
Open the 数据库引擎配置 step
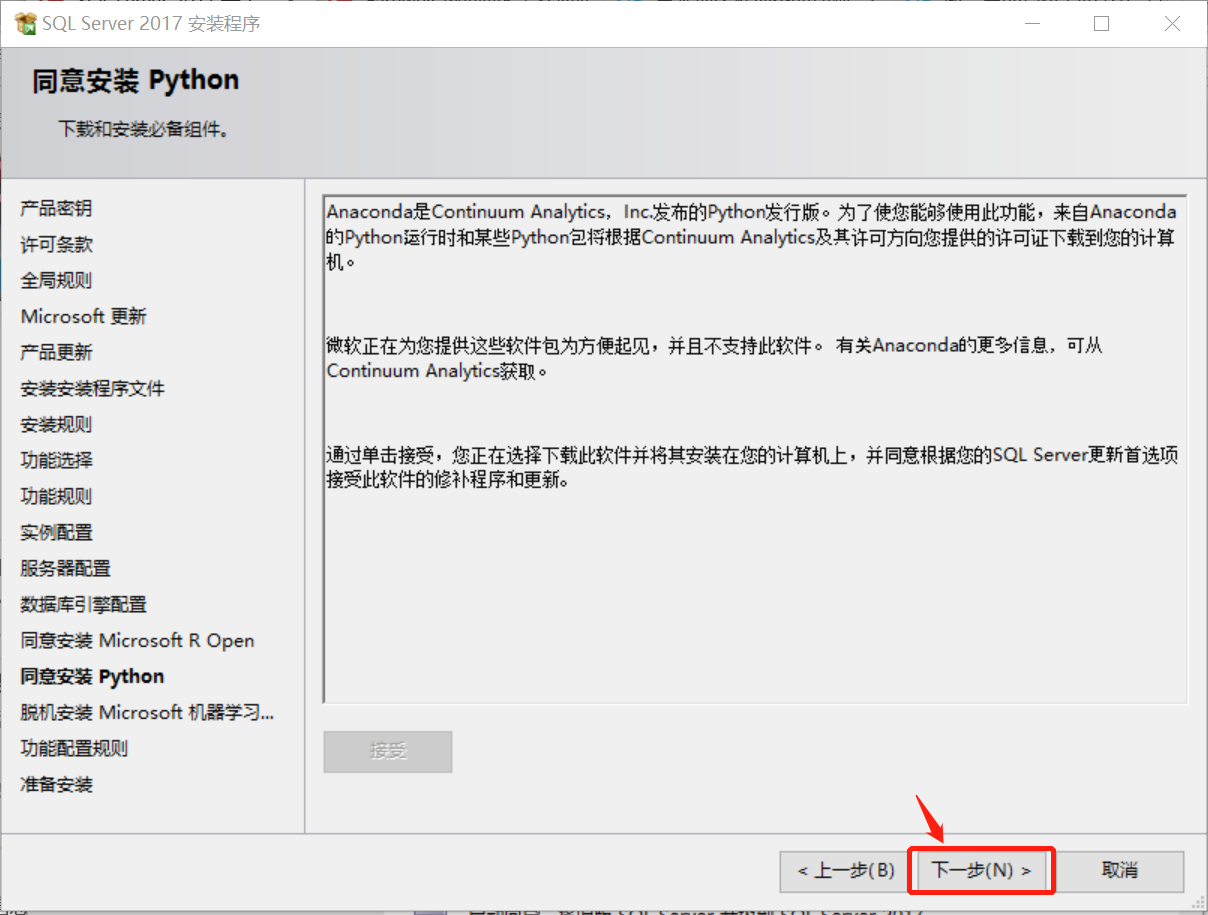point(83,604)
